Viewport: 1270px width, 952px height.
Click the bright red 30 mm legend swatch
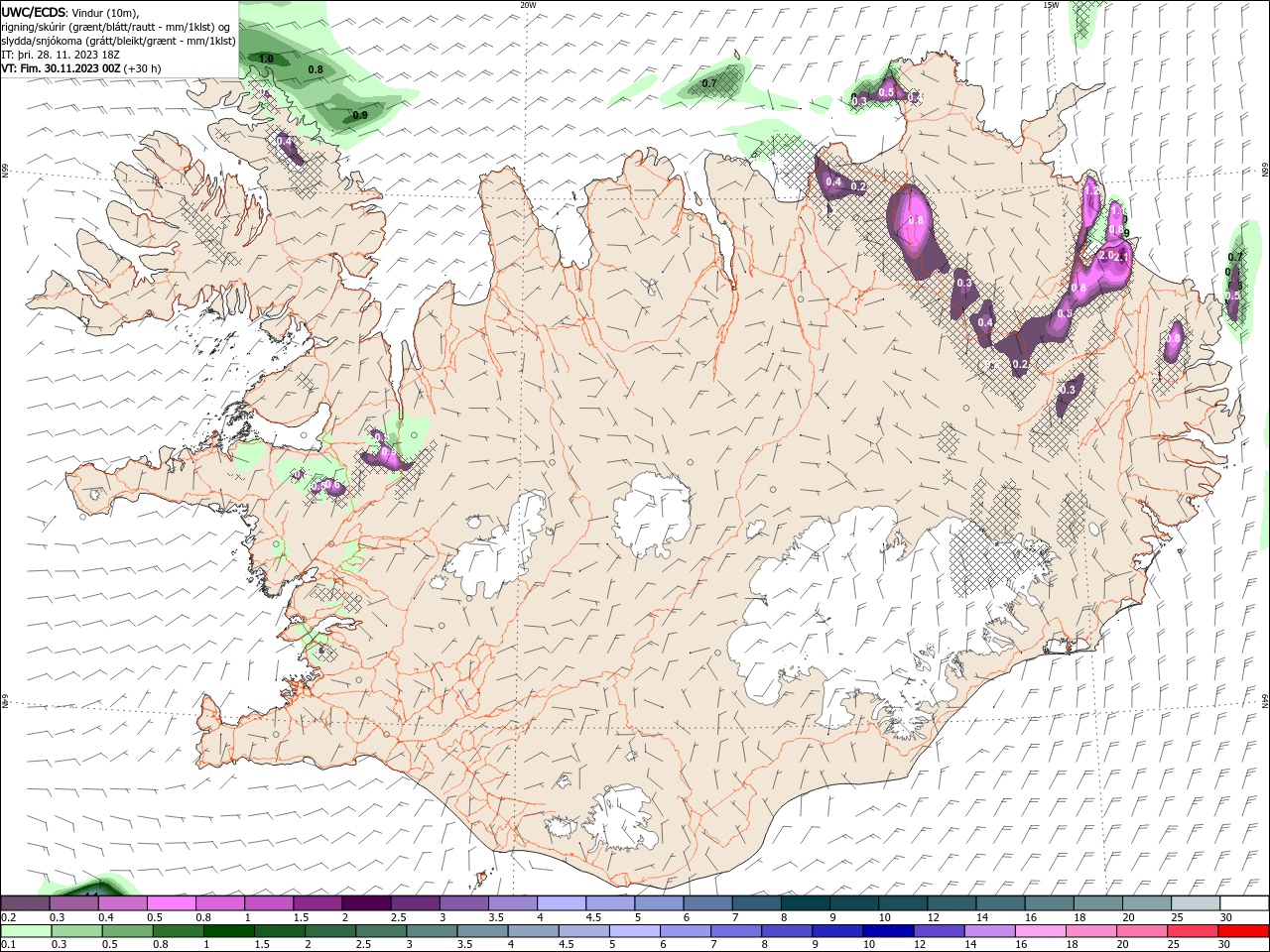1244,931
